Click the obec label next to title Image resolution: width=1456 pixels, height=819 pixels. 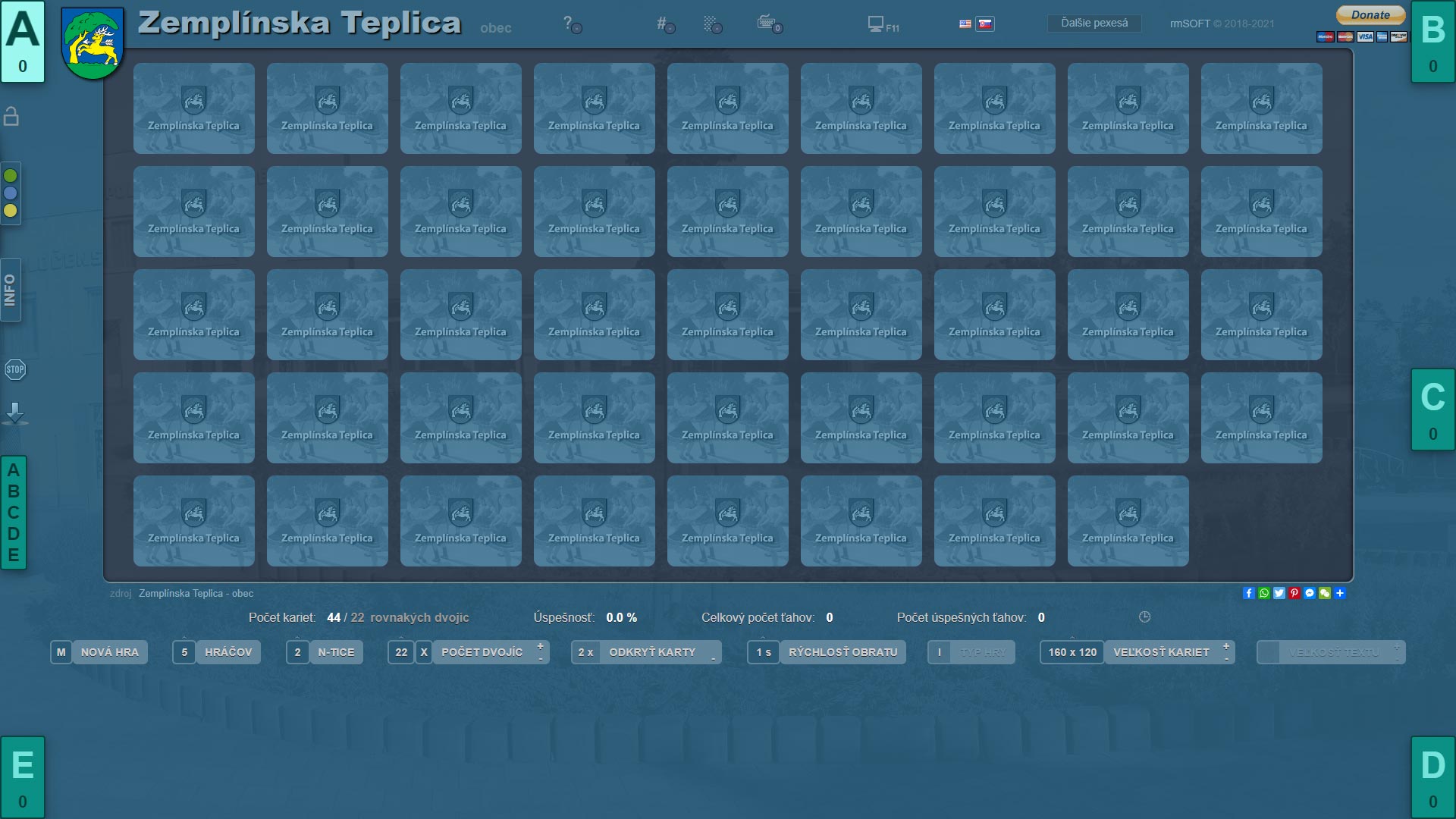tap(496, 28)
